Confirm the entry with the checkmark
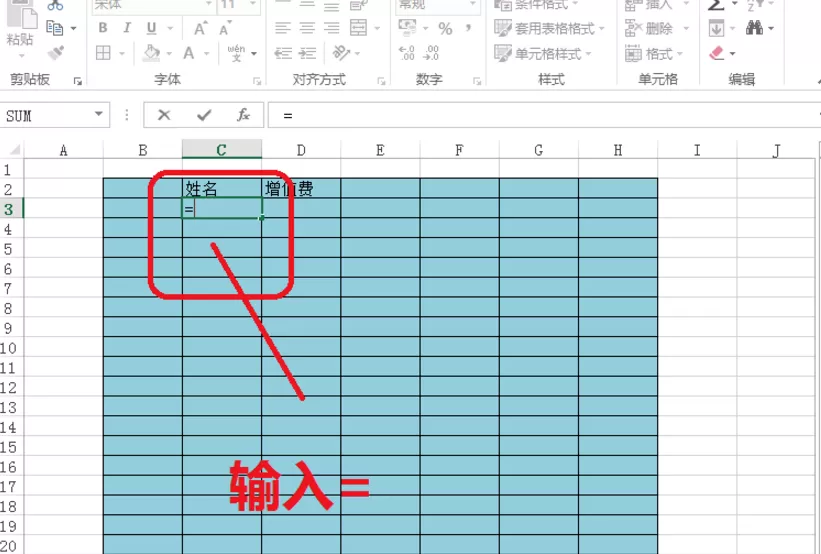821x554 pixels. tap(204, 115)
